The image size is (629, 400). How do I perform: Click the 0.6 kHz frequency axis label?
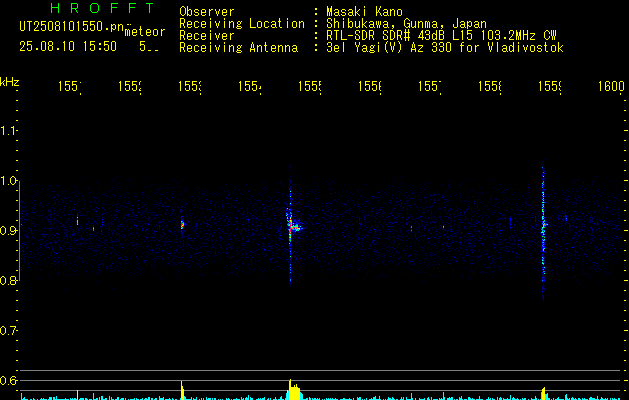[8, 380]
